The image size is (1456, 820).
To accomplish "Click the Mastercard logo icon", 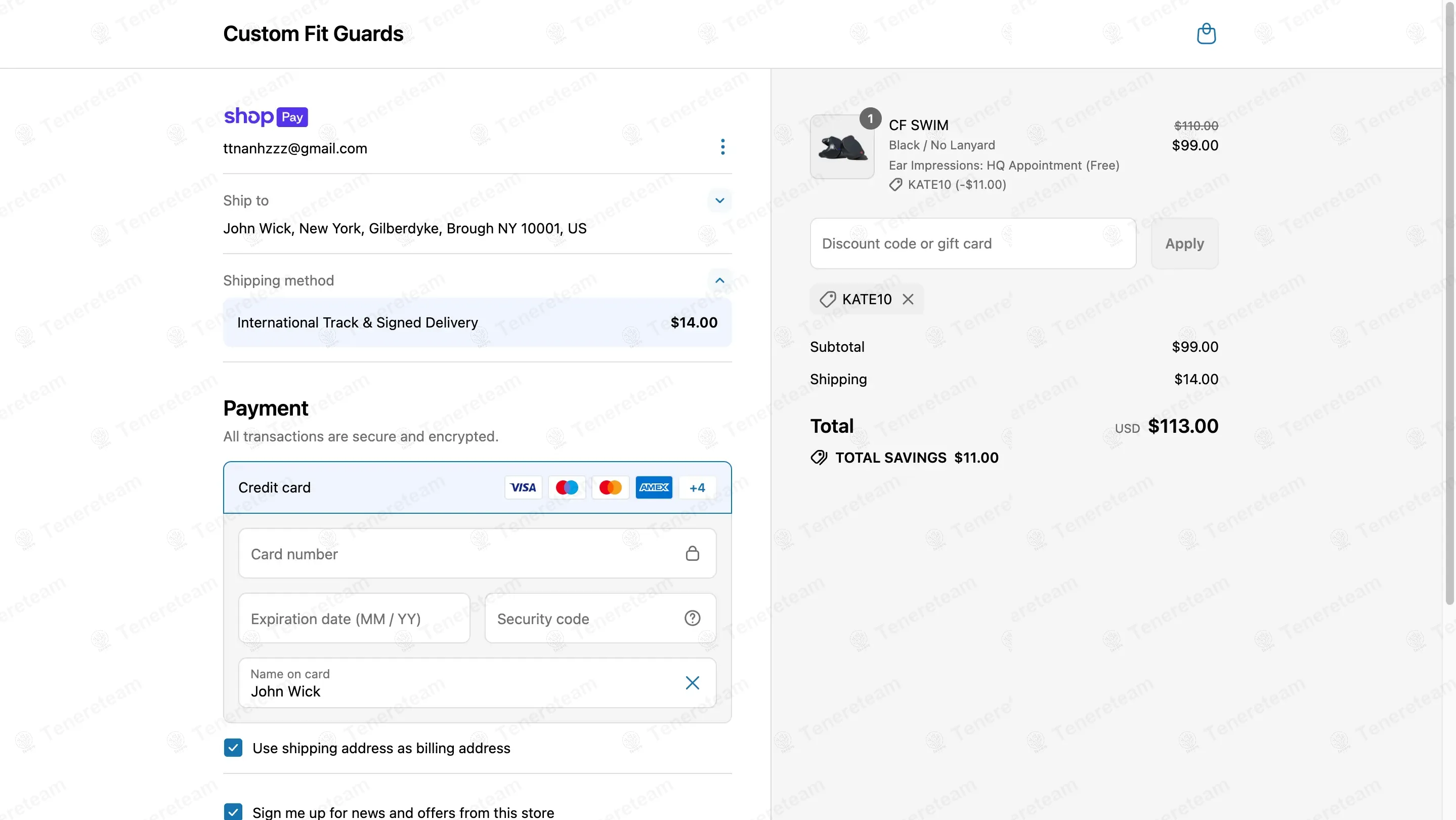I will [610, 487].
